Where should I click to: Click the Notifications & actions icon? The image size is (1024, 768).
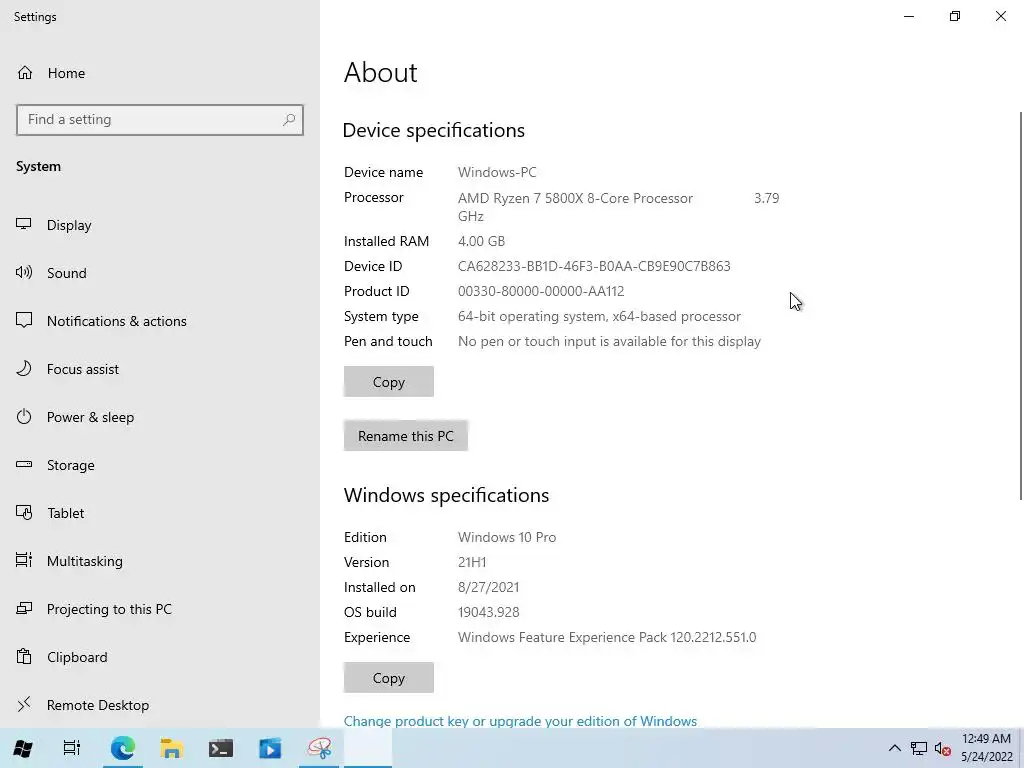24,320
